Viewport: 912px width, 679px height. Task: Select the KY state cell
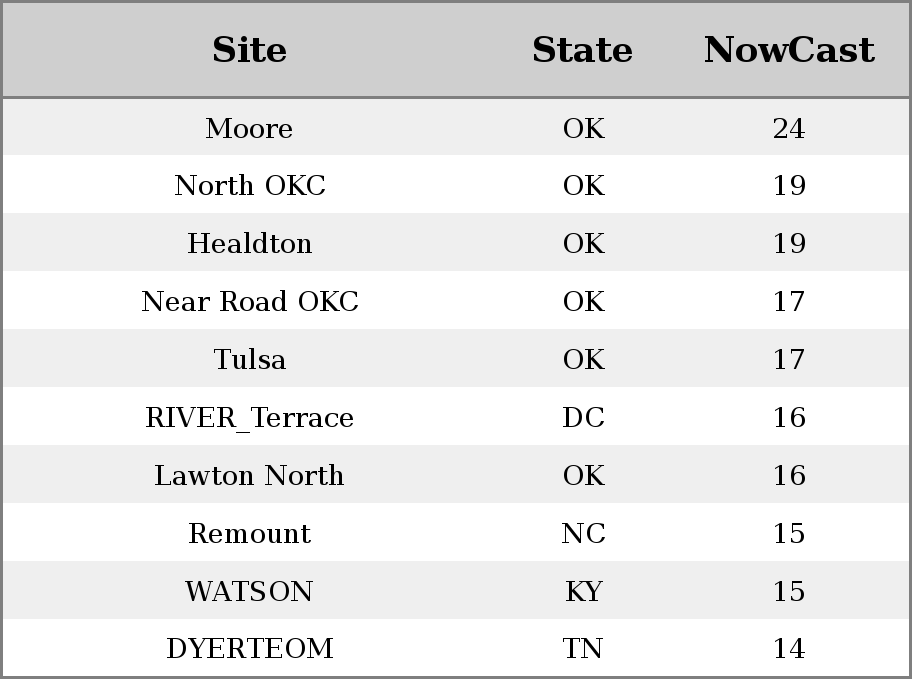point(583,591)
